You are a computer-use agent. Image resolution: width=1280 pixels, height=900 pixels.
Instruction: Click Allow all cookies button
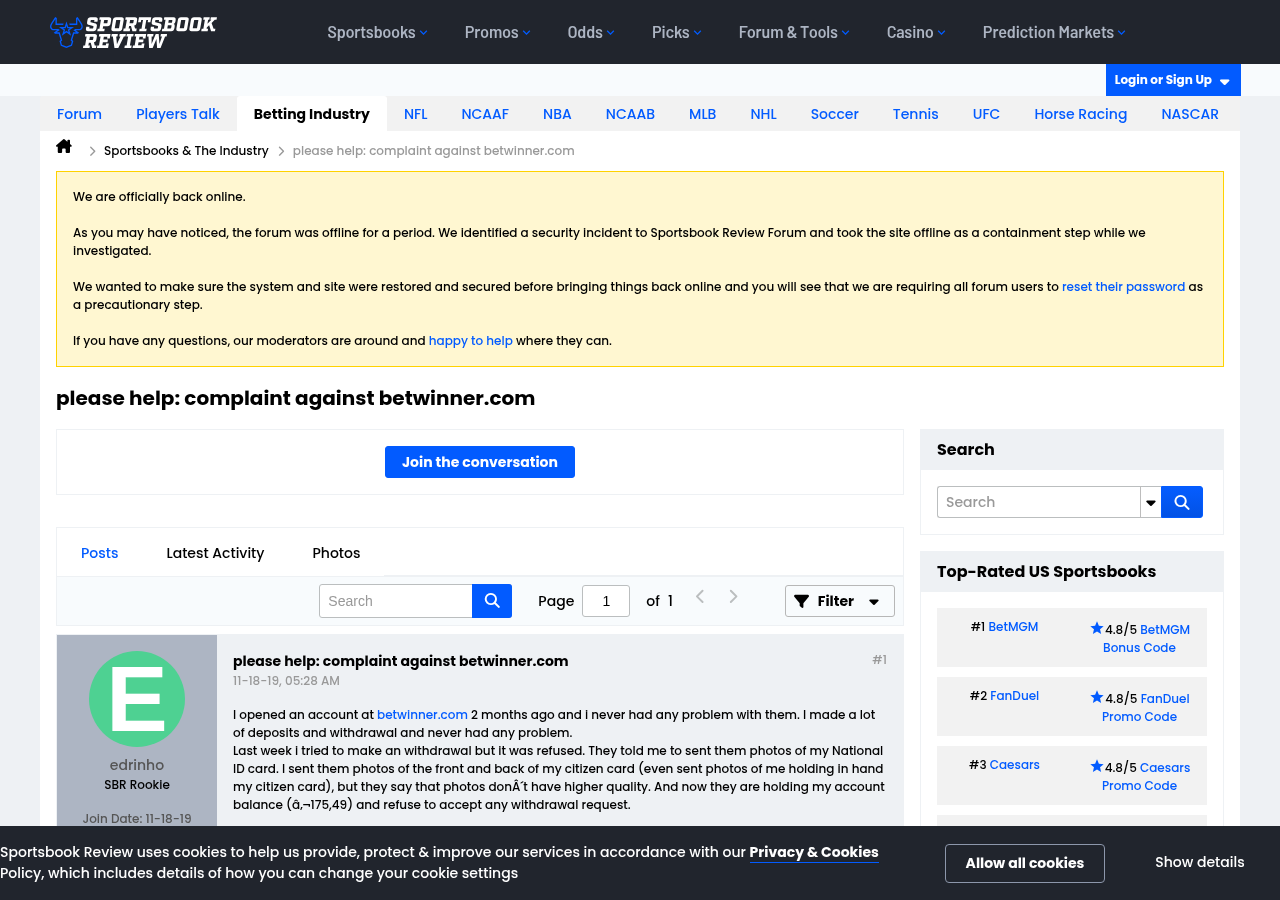[x=1025, y=863]
